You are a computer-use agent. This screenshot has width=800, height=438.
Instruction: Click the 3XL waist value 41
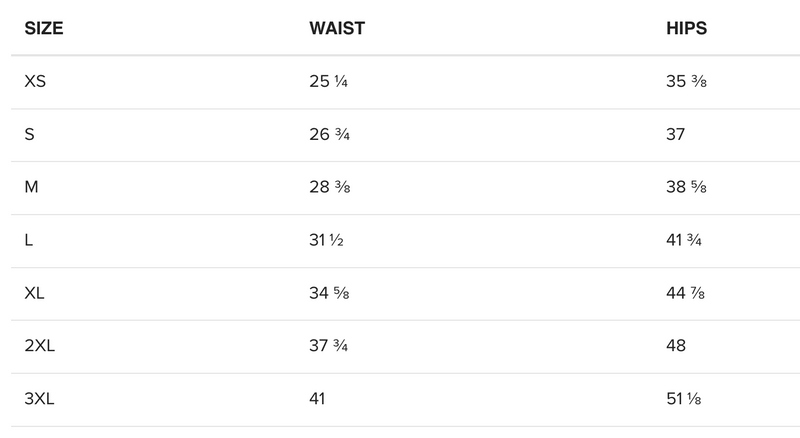click(x=318, y=400)
